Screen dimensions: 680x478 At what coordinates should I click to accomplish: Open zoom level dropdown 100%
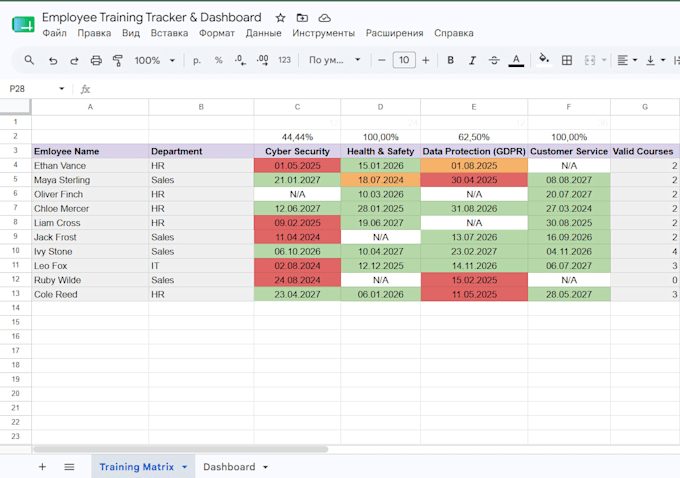[154, 60]
